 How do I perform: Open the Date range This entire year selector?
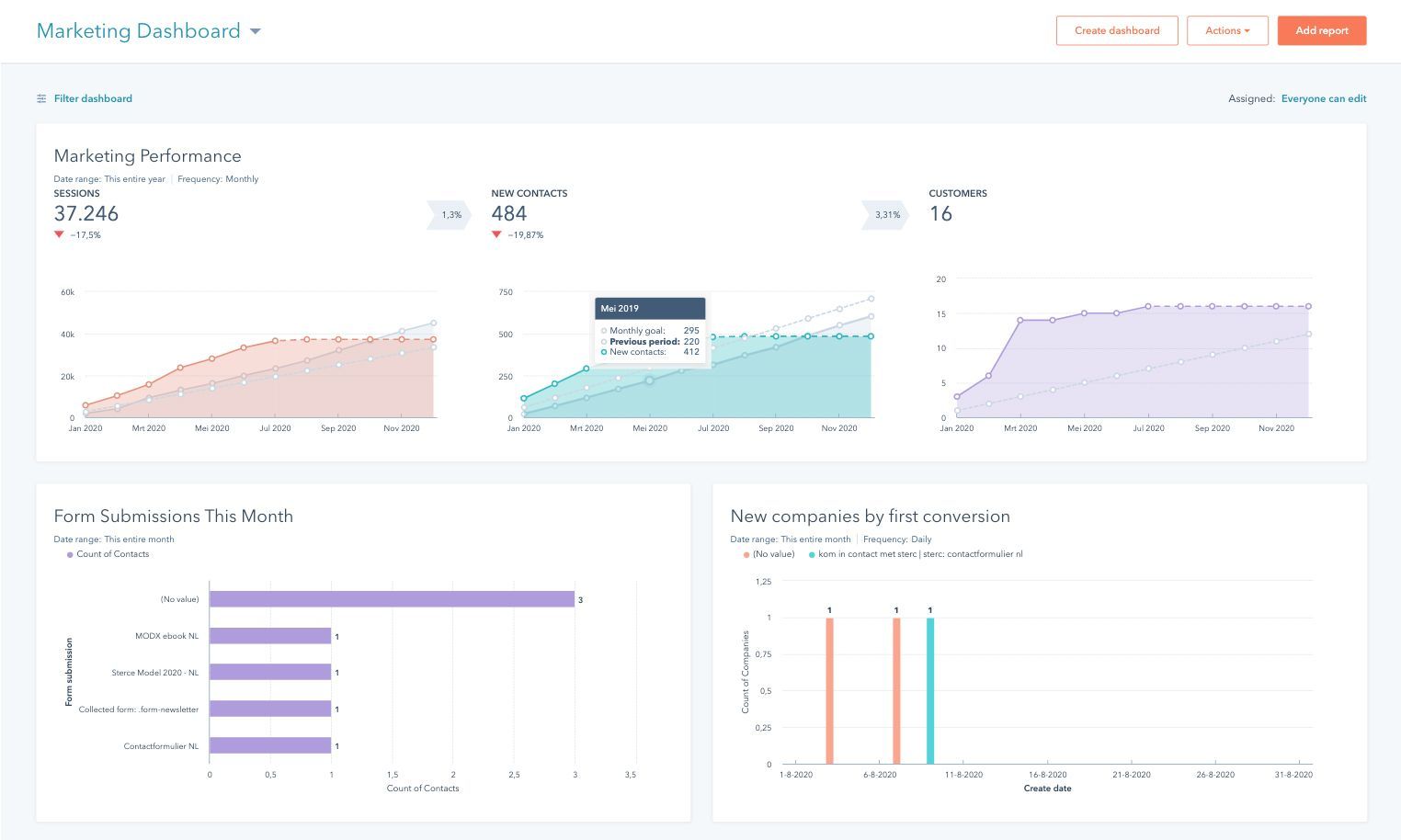[x=109, y=178]
